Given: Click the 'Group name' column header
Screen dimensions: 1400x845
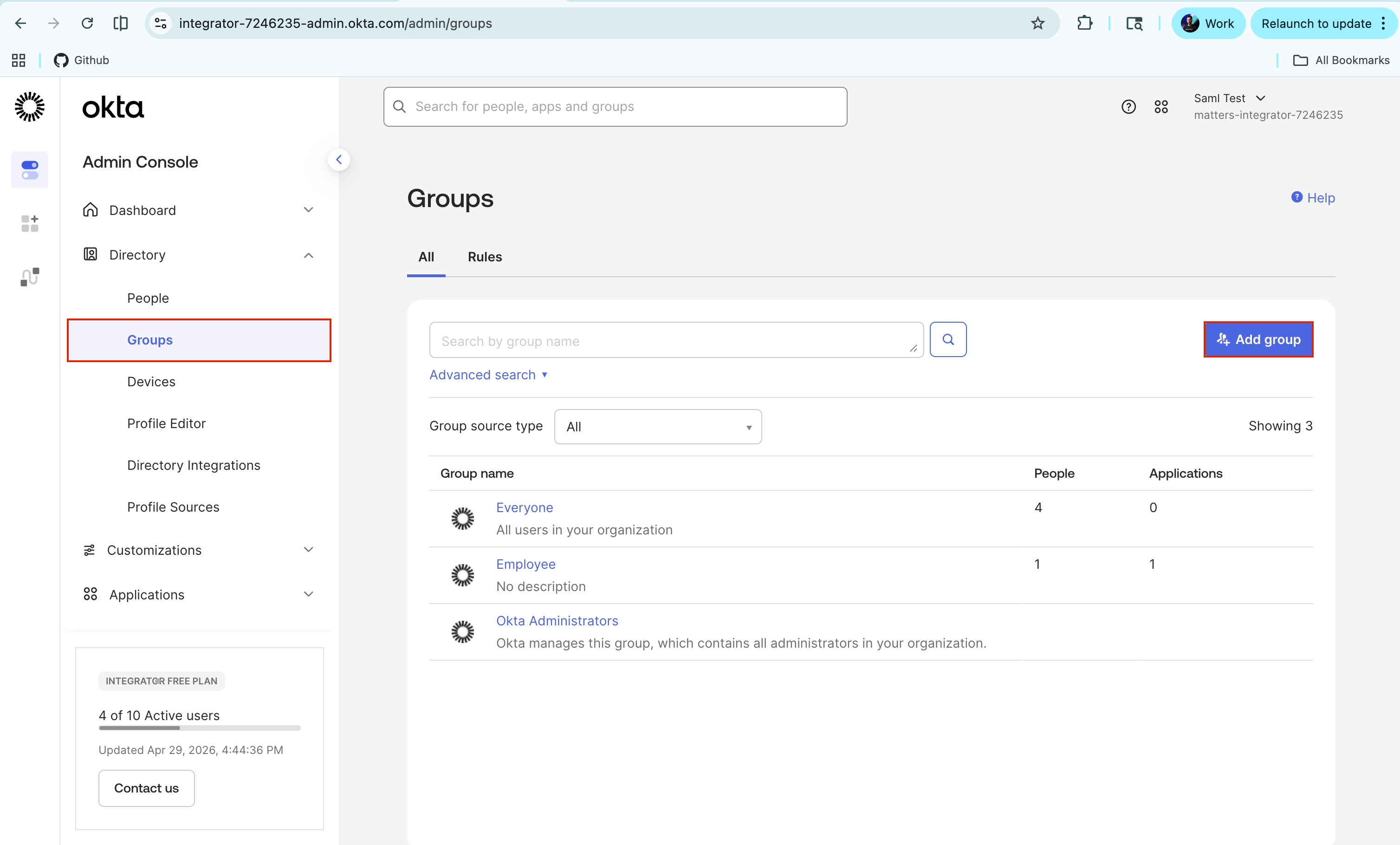Looking at the screenshot, I should (x=477, y=474).
